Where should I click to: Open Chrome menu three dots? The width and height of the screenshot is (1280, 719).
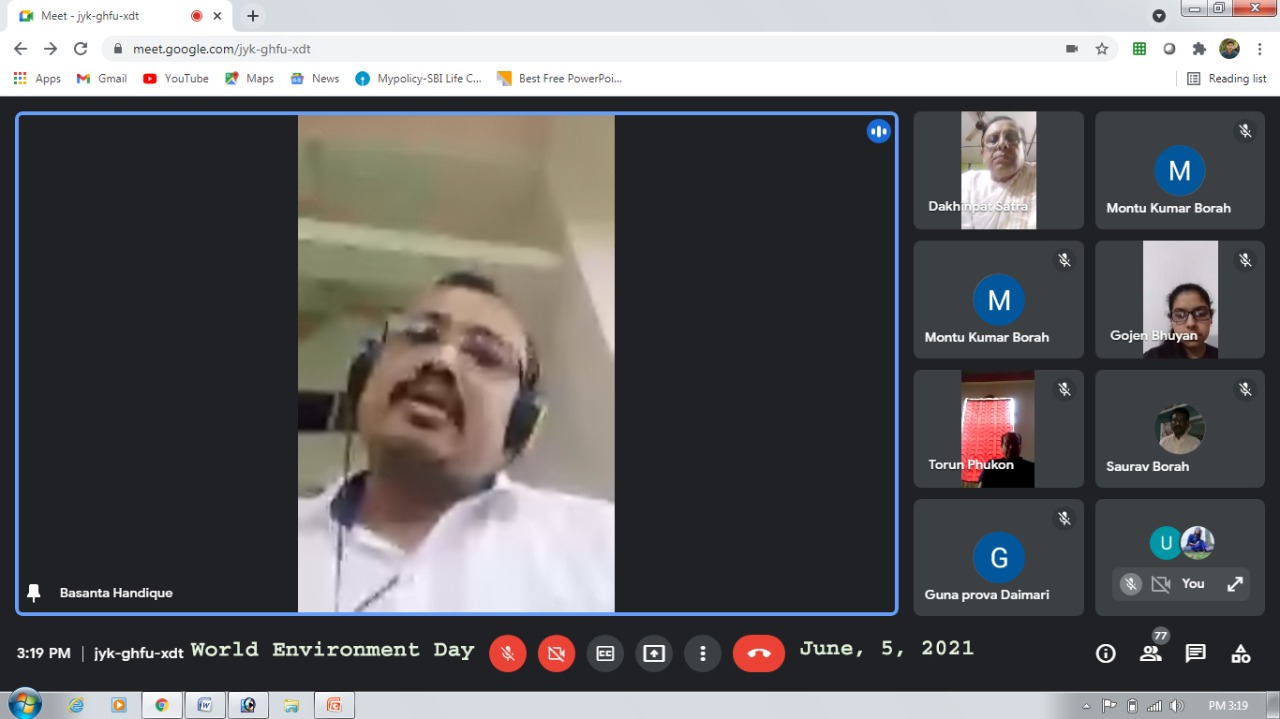tap(1259, 48)
